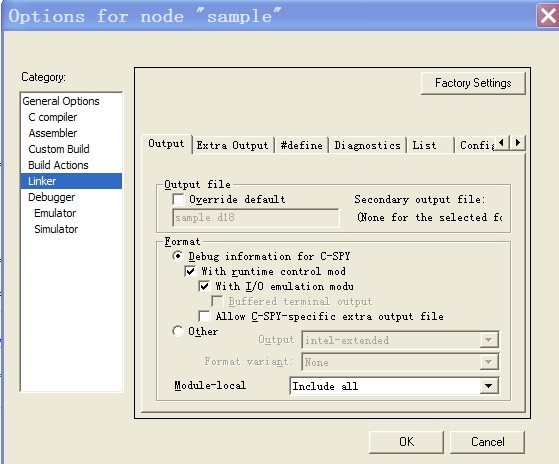559x464 pixels.
Task: Select Build Actions category
Action: (58, 165)
